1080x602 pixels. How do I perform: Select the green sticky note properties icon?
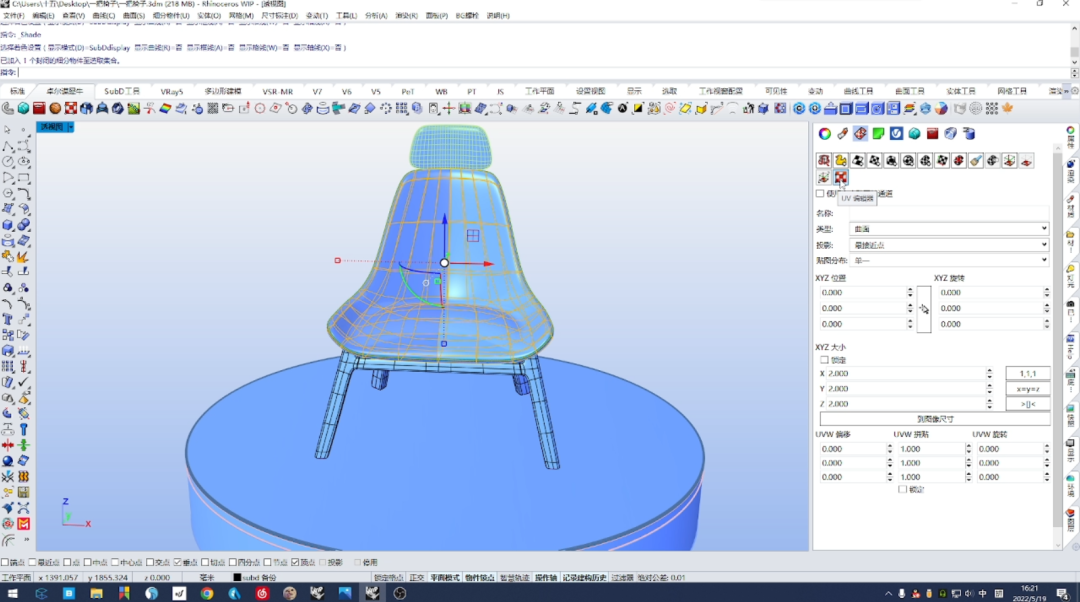878,134
